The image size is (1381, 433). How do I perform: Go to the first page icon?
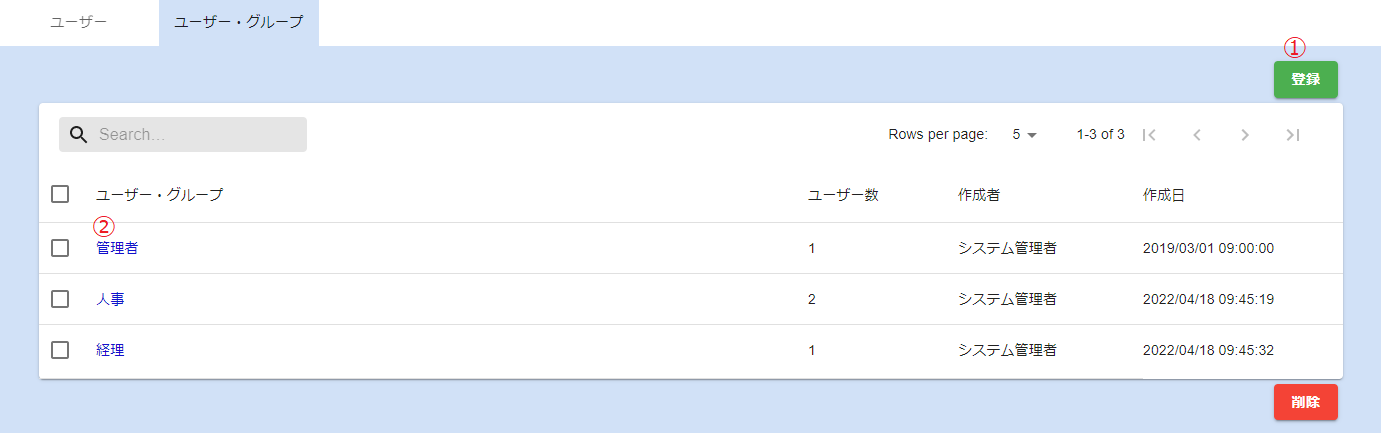click(1149, 135)
